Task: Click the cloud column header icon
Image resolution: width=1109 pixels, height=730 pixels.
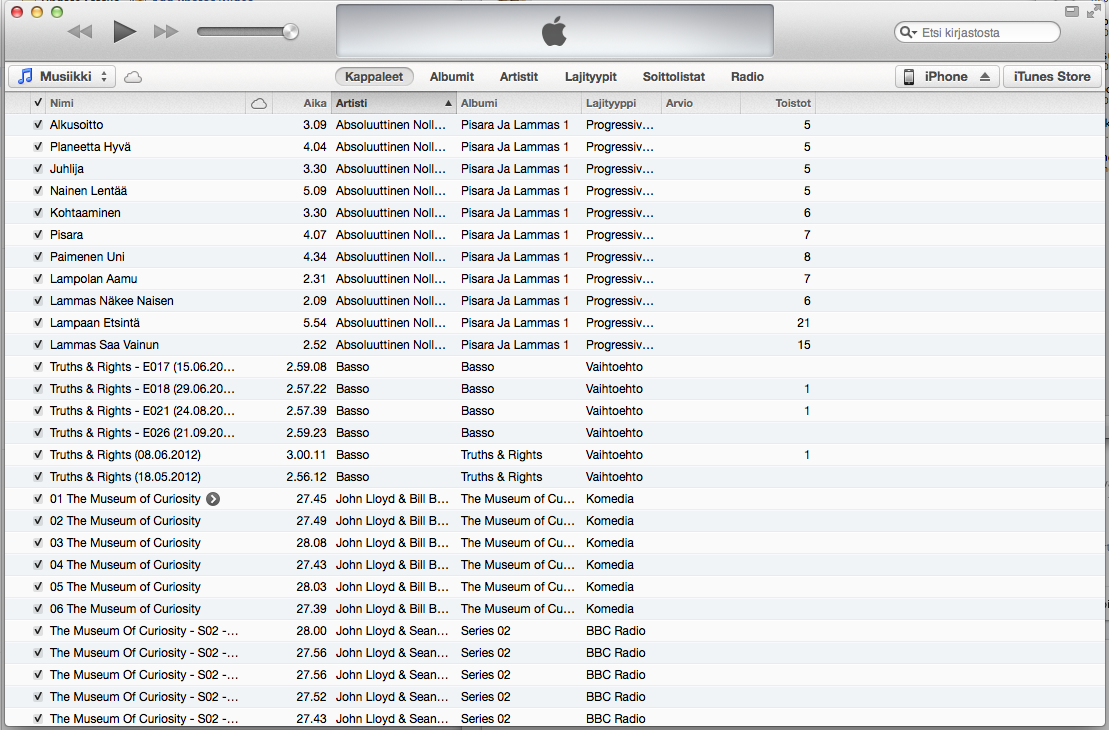Action: click(259, 103)
